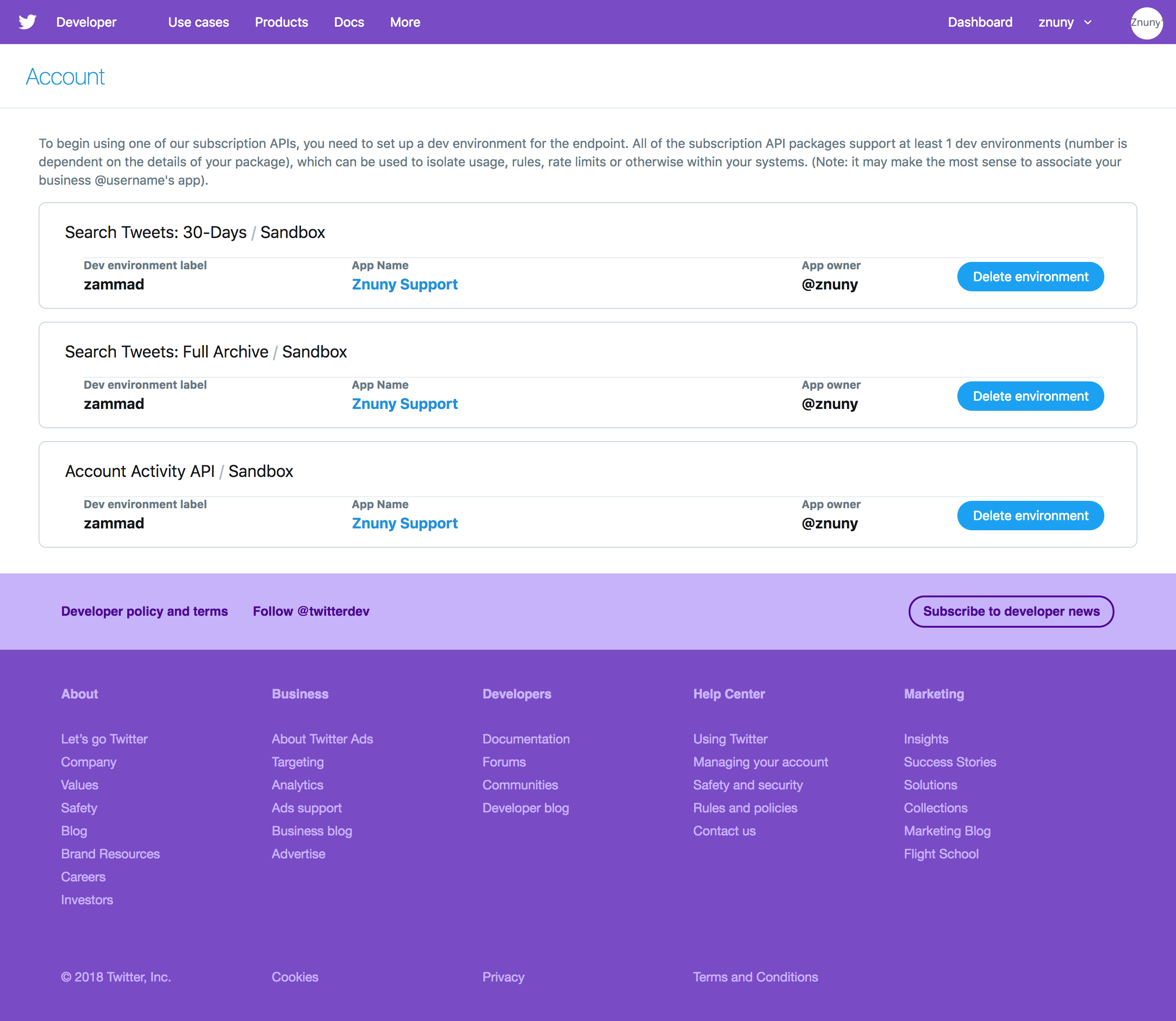This screenshot has width=1176, height=1021.
Task: Click the Twitter bird logo
Action: click(x=28, y=22)
